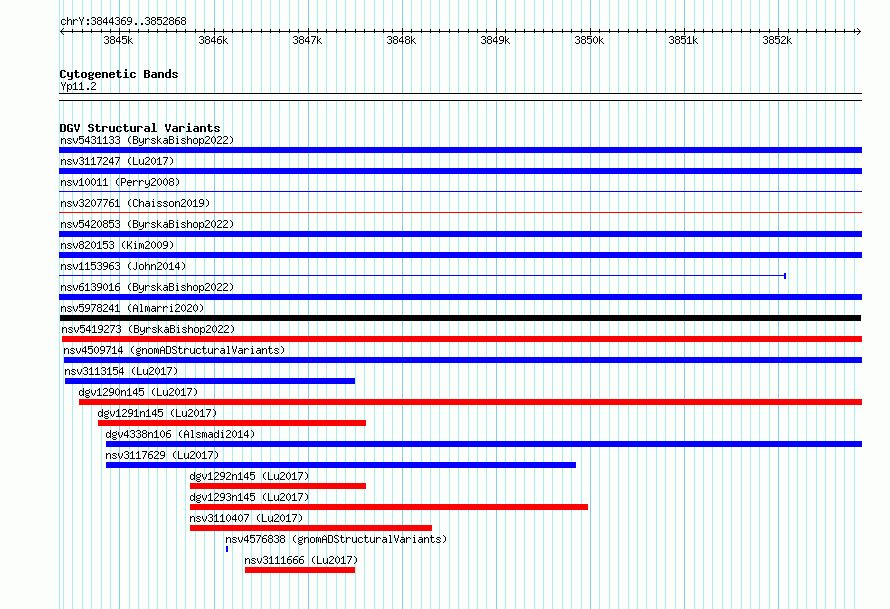Open variant nsv10011 (Perry2008)
890x609 pixels.
pyautogui.click(x=120, y=182)
